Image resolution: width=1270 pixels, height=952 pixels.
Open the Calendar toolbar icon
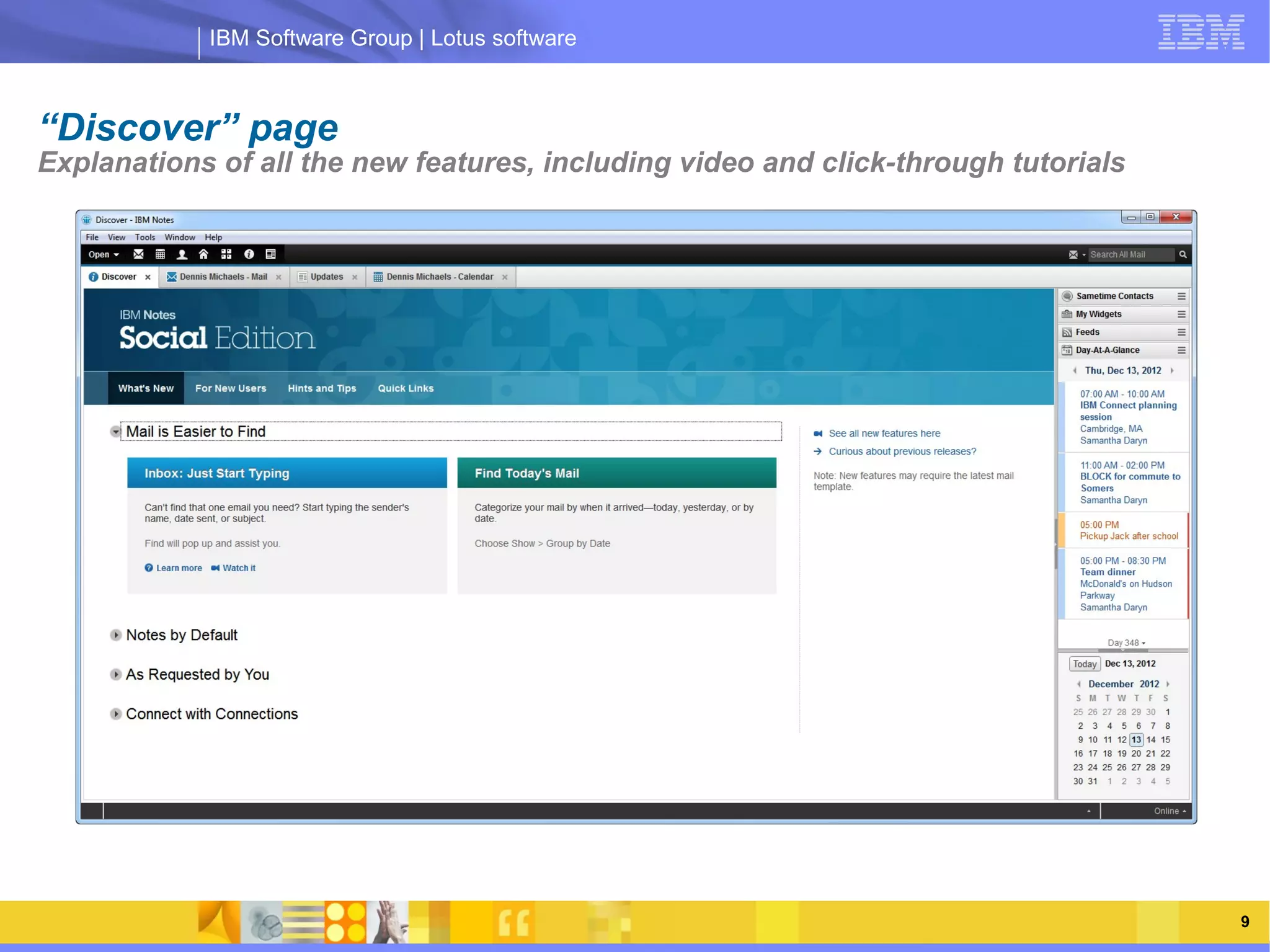pos(160,254)
